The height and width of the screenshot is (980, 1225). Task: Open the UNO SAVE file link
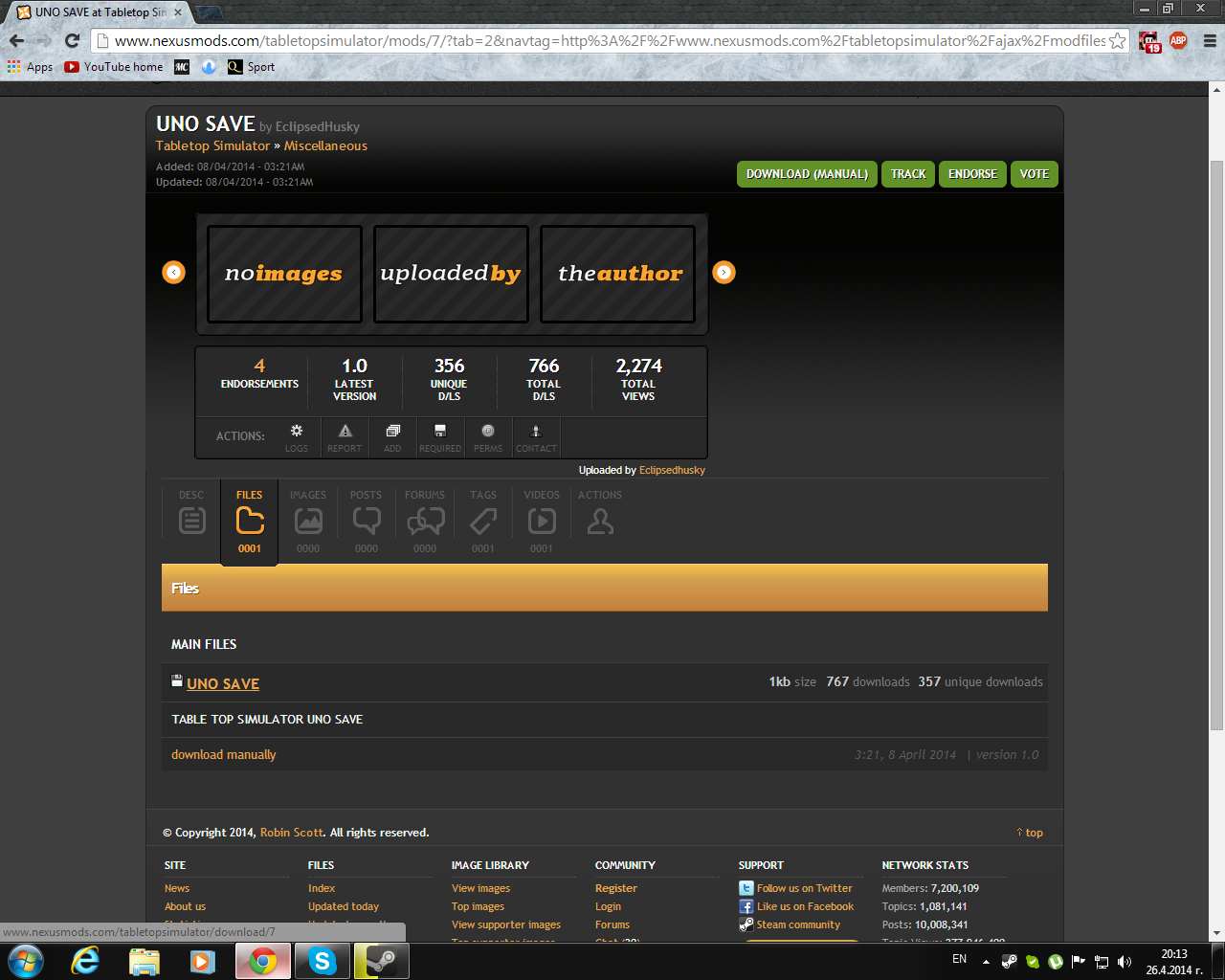pos(223,683)
